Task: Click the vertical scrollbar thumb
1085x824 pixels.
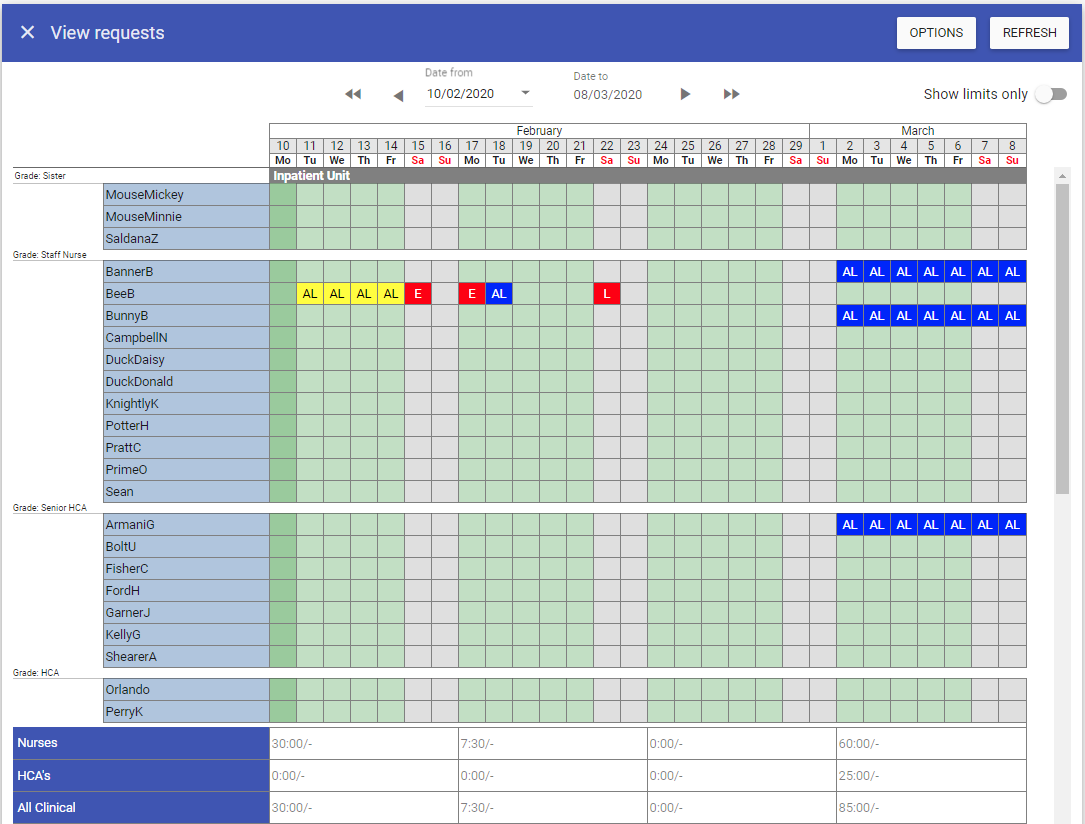Action: 1062,338
